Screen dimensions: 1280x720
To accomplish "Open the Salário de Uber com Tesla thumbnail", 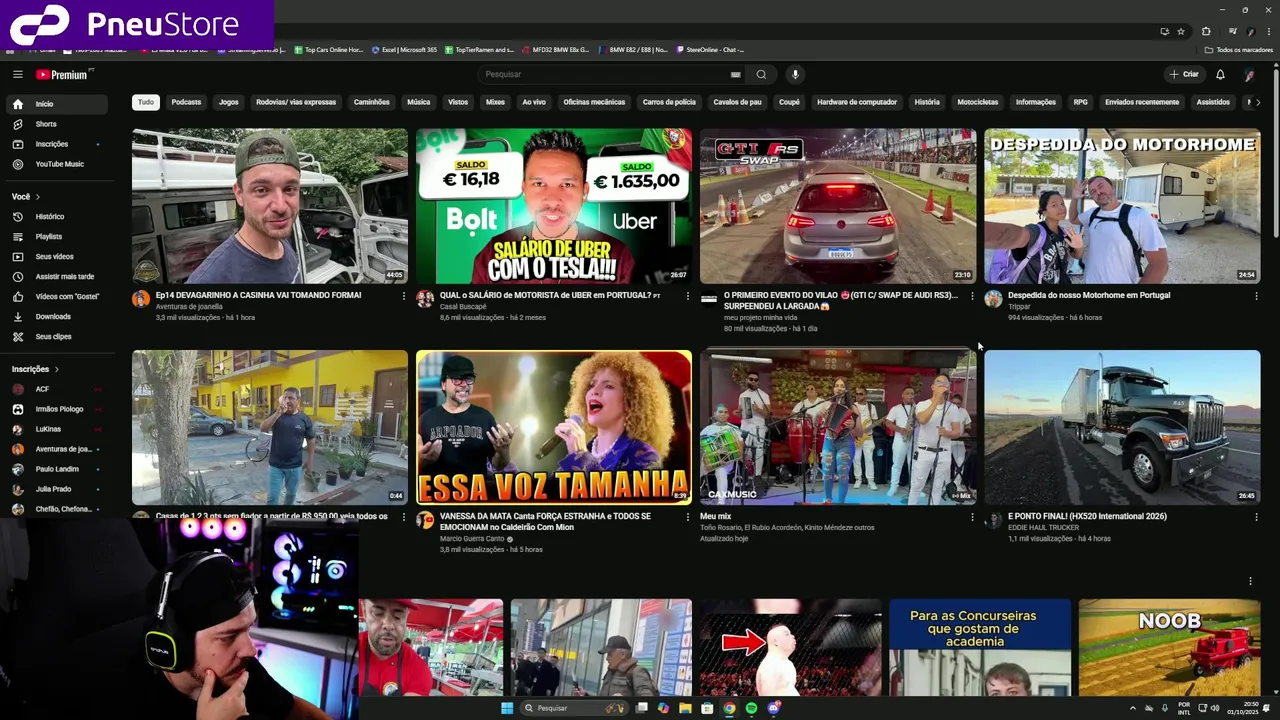I will point(554,206).
